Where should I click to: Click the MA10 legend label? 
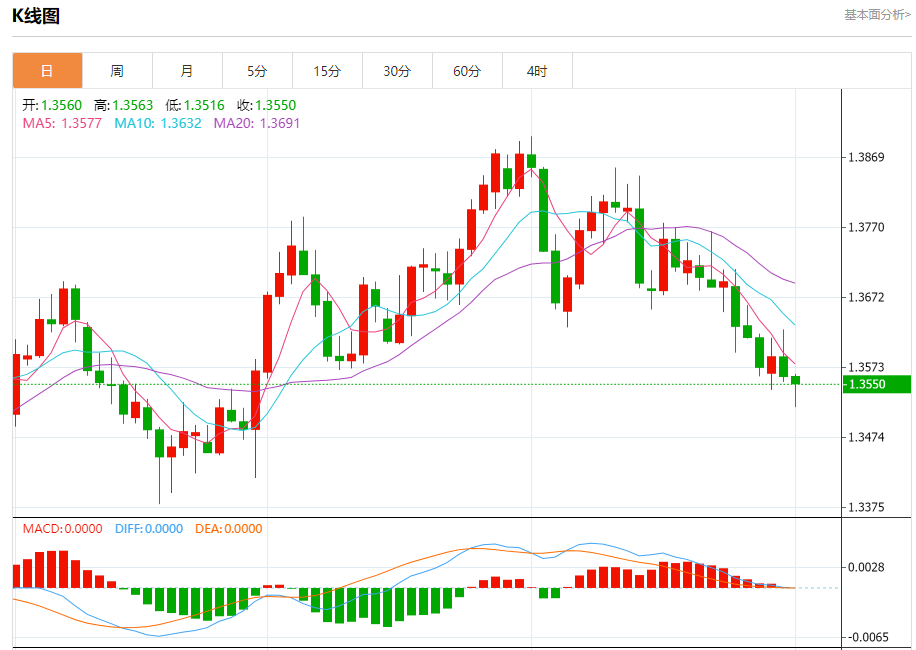[158, 123]
